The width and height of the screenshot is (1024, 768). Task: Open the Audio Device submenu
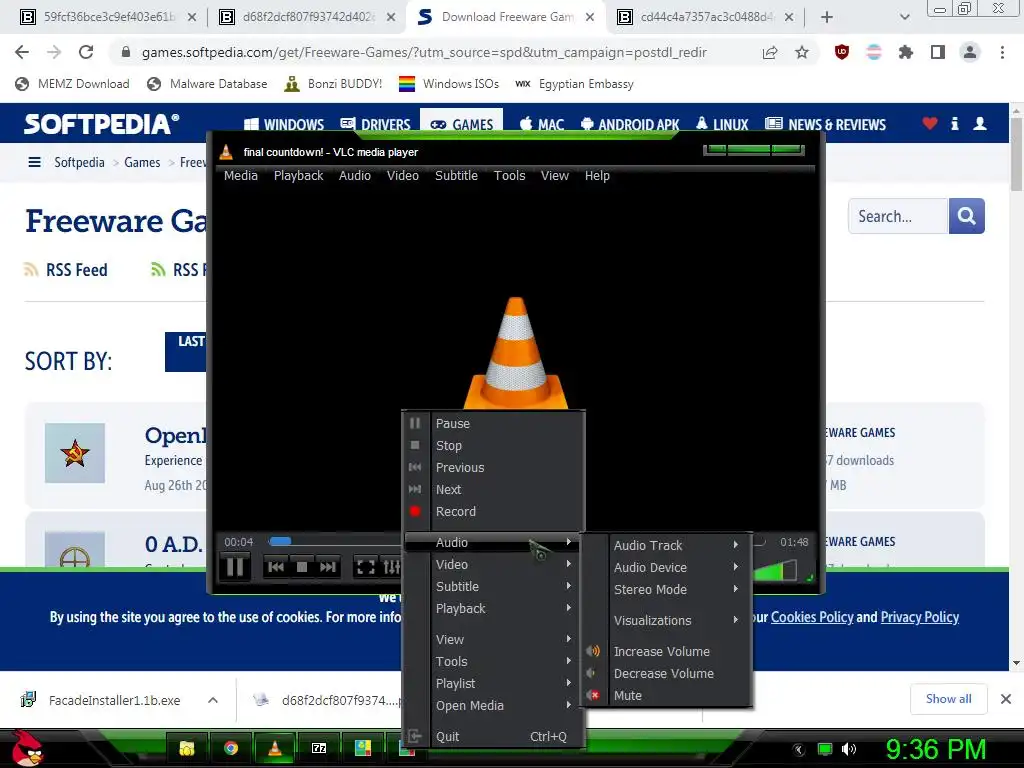666,568
